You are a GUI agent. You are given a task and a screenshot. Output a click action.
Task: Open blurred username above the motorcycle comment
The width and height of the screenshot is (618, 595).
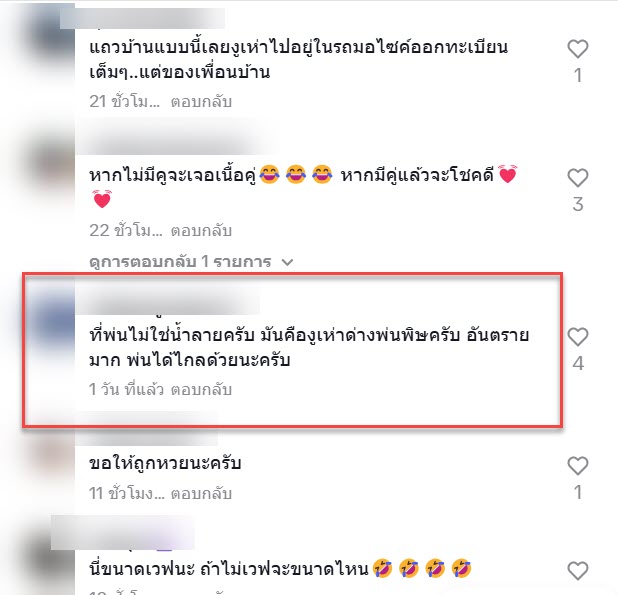[x=142, y=18]
